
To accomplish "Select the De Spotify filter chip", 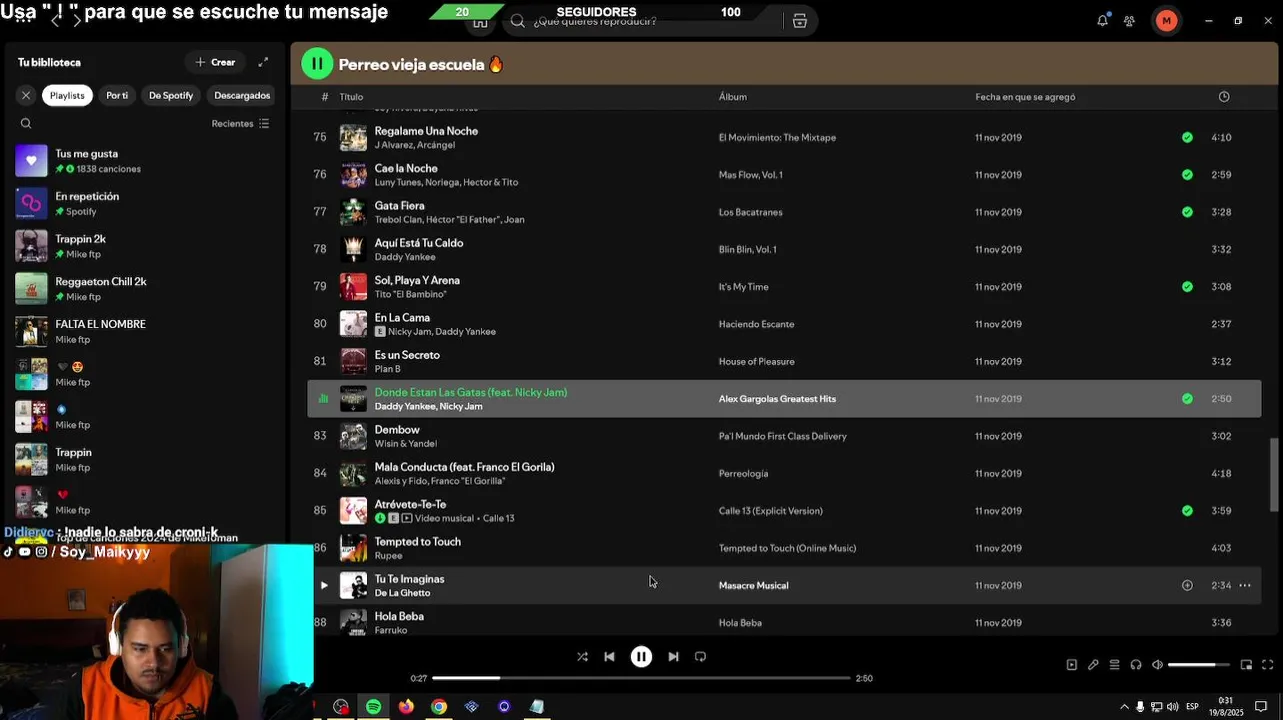I will [171, 95].
